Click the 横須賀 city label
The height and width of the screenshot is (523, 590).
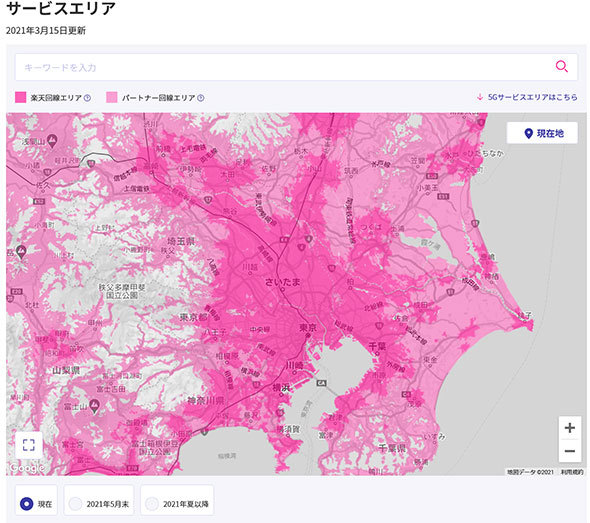click(288, 429)
